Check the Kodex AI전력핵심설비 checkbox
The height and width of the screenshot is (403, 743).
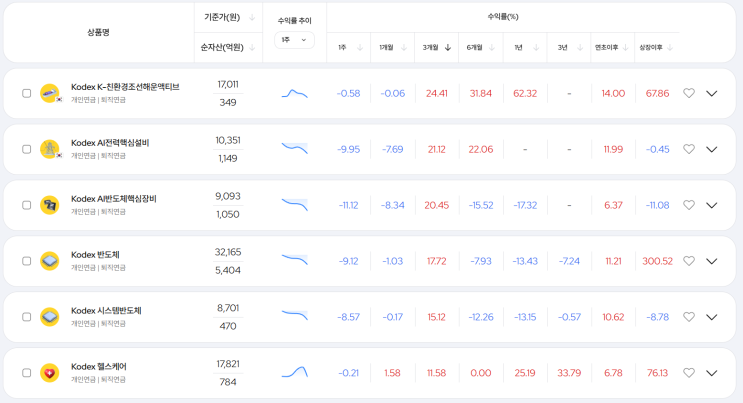coord(27,149)
